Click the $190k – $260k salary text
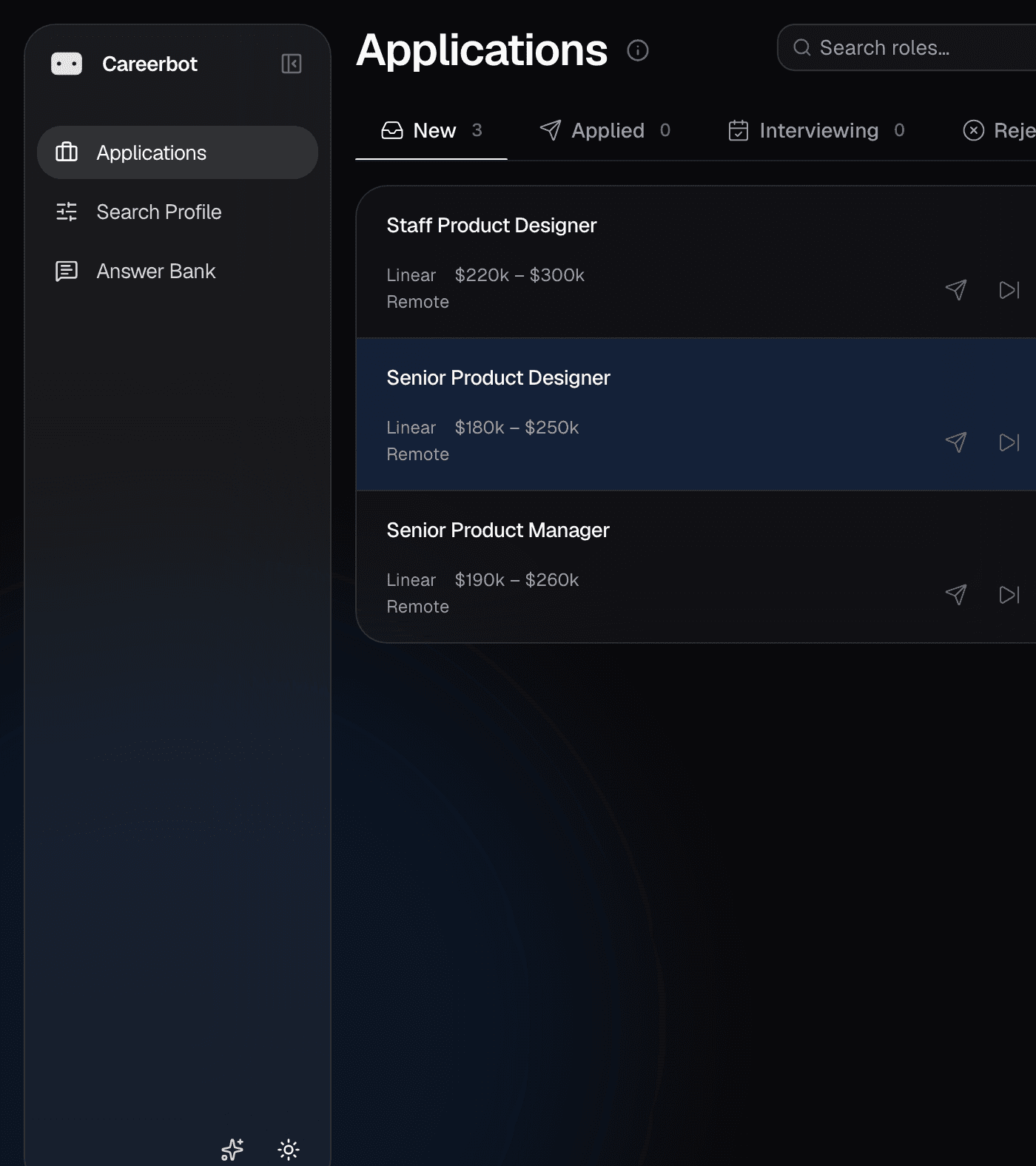The height and width of the screenshot is (1166, 1036). tap(517, 580)
